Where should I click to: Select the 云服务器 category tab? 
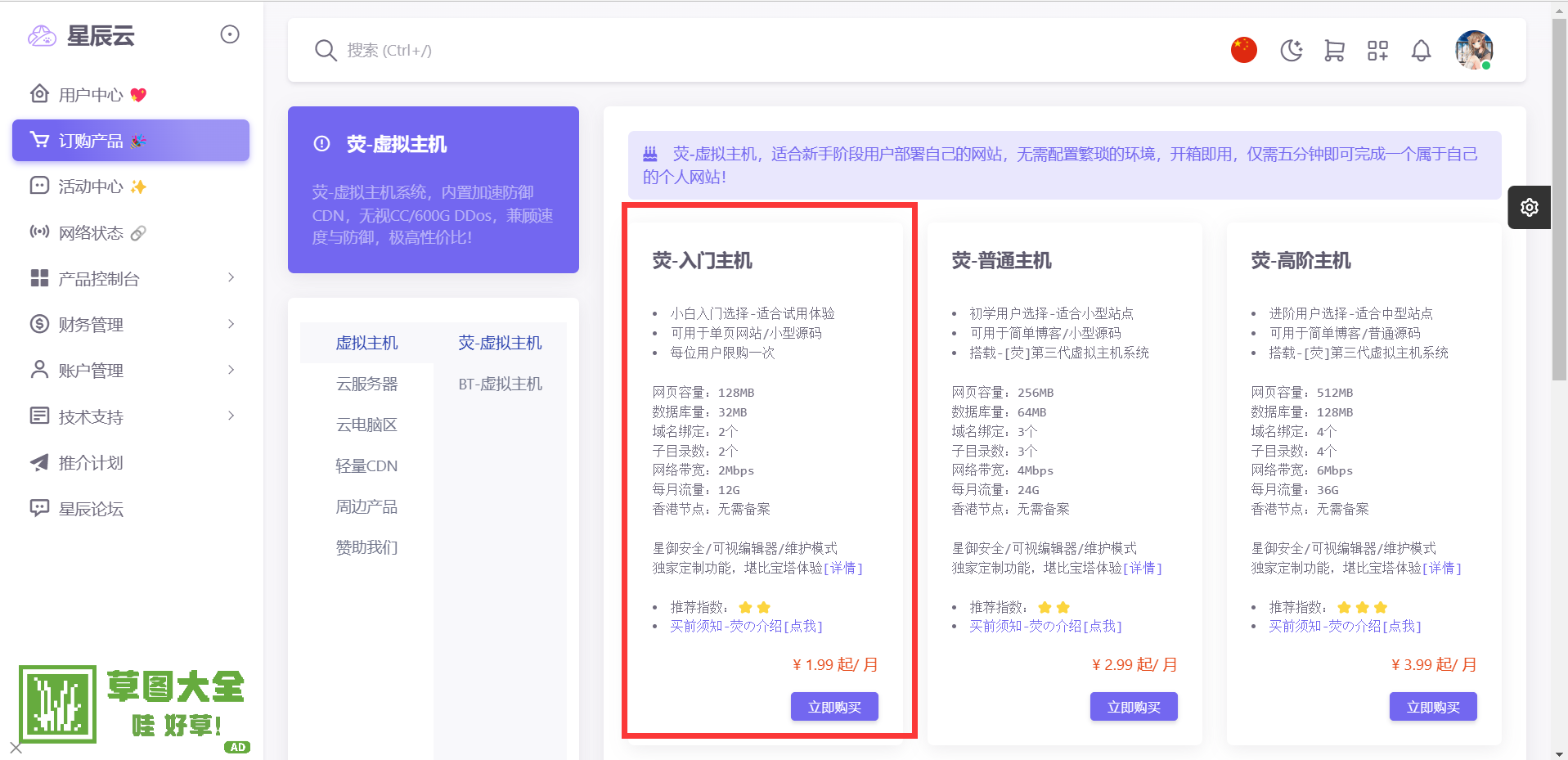[366, 384]
